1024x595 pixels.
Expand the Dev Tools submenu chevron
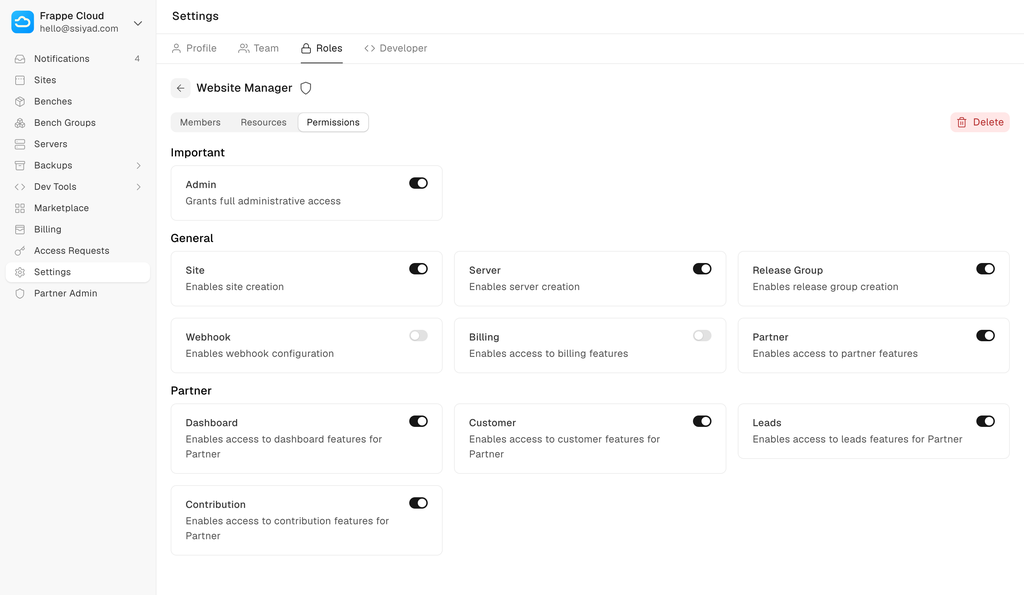(138, 187)
